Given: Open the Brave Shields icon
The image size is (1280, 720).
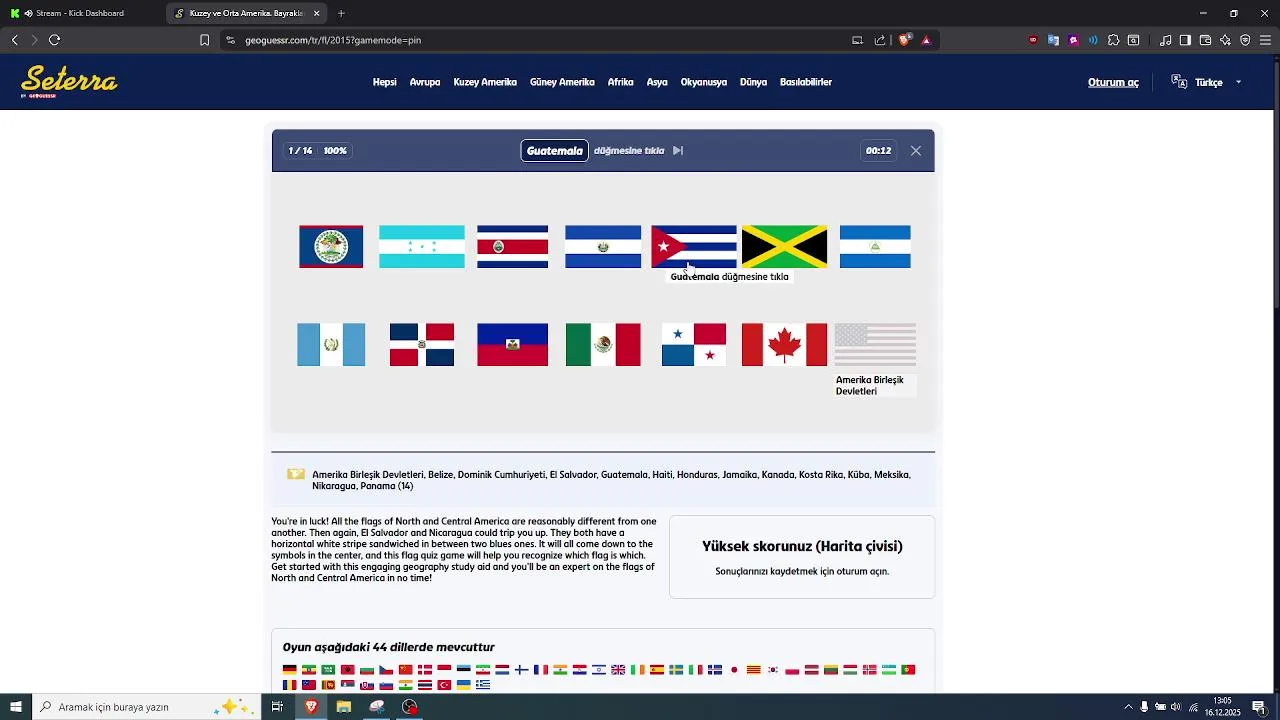Looking at the screenshot, I should pos(905,40).
